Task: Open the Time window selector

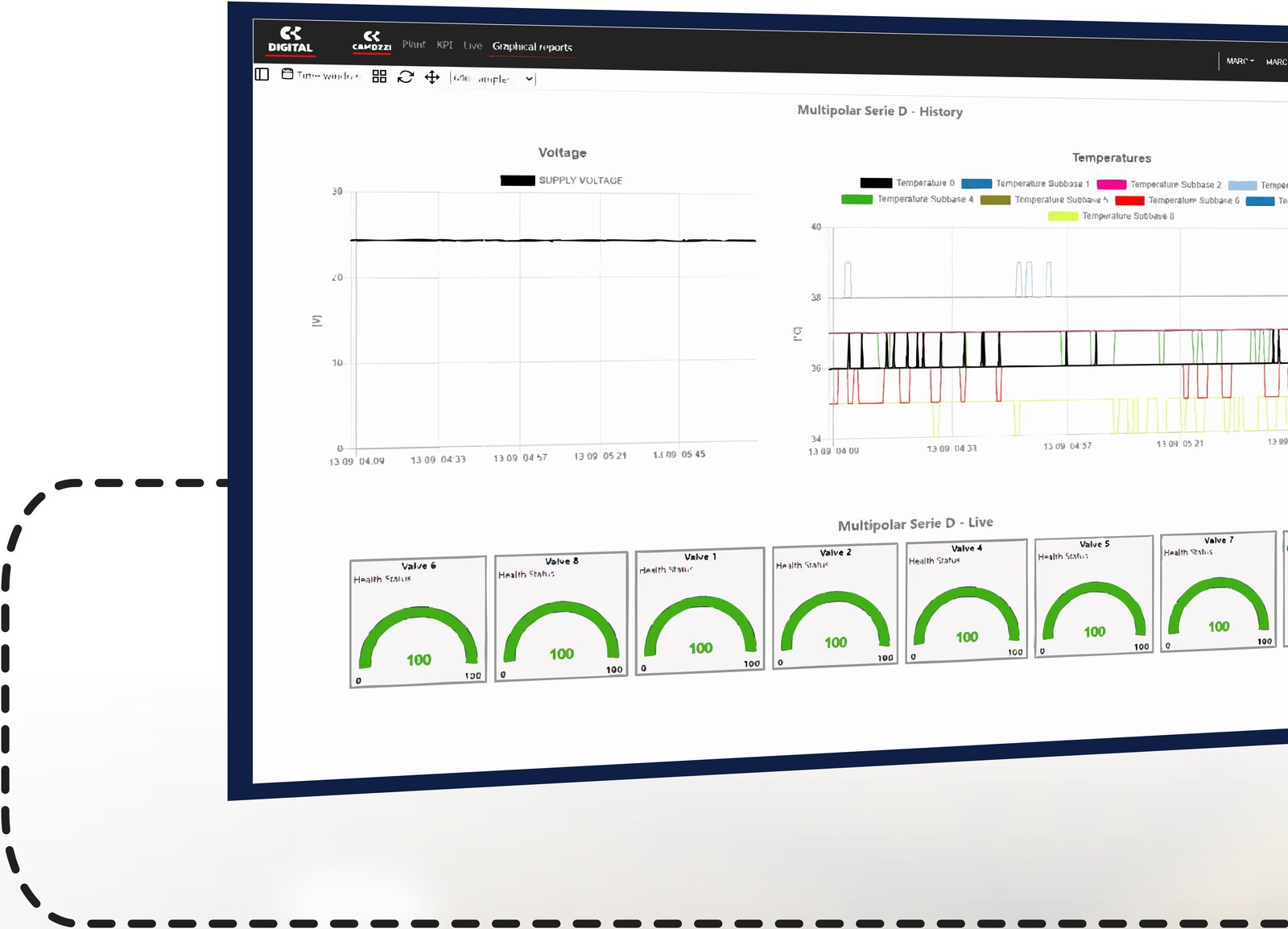Action: [320, 75]
